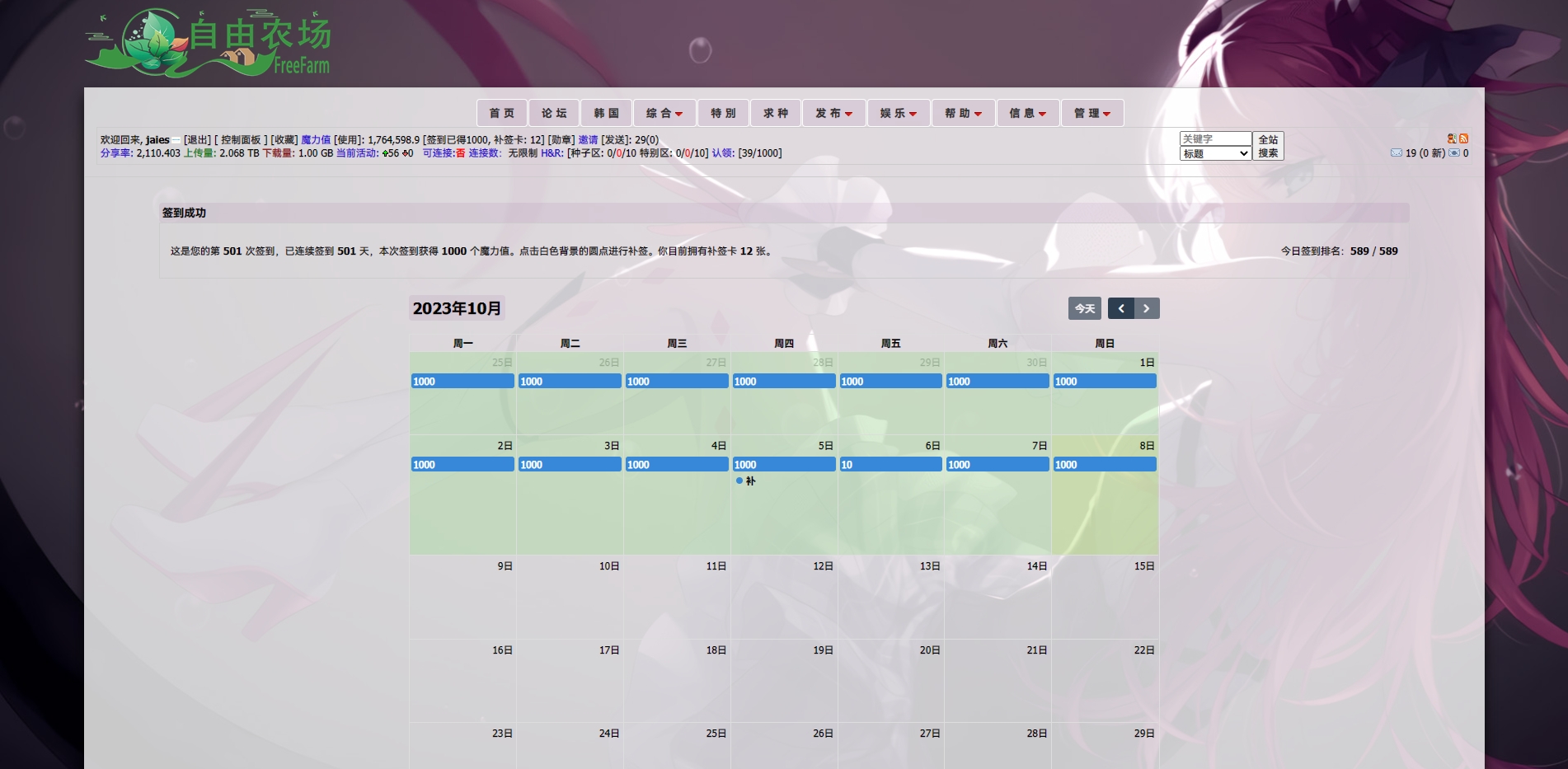Open the RSS feed icon

(x=1463, y=138)
